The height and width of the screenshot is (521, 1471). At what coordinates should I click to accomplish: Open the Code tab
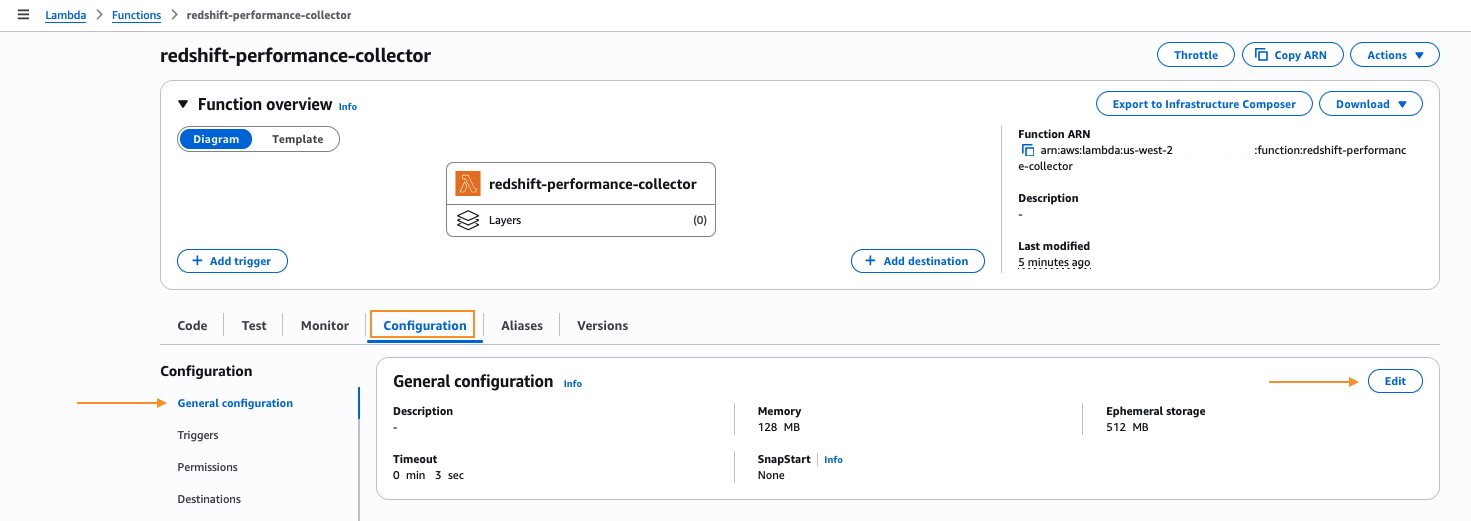coord(192,325)
